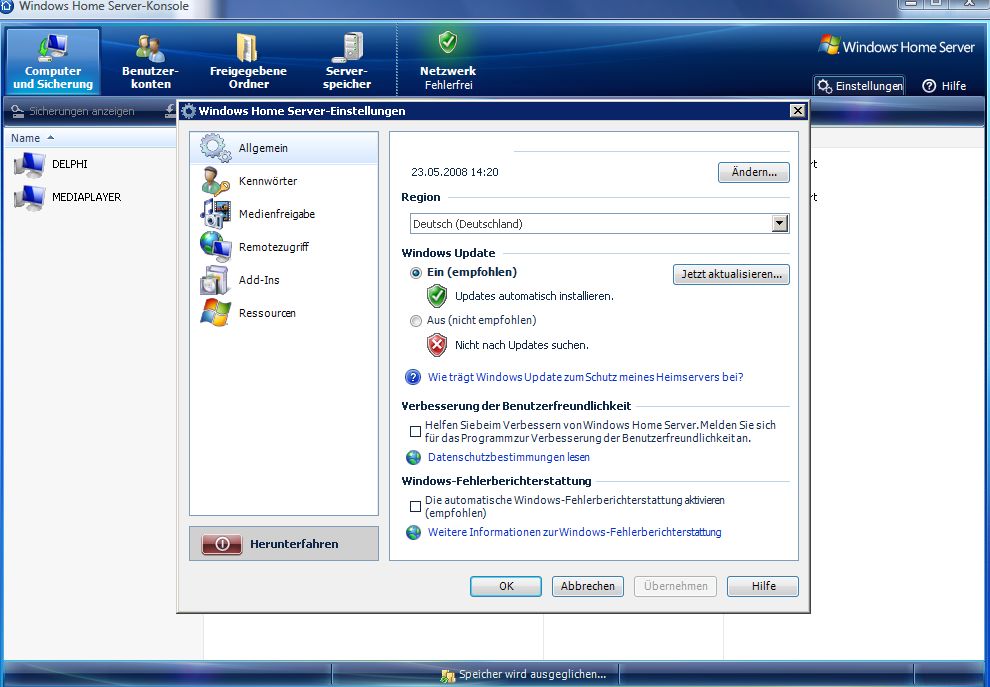Click globe icon beside Weitere Informationen link
The height and width of the screenshot is (687, 990).
tap(414, 532)
